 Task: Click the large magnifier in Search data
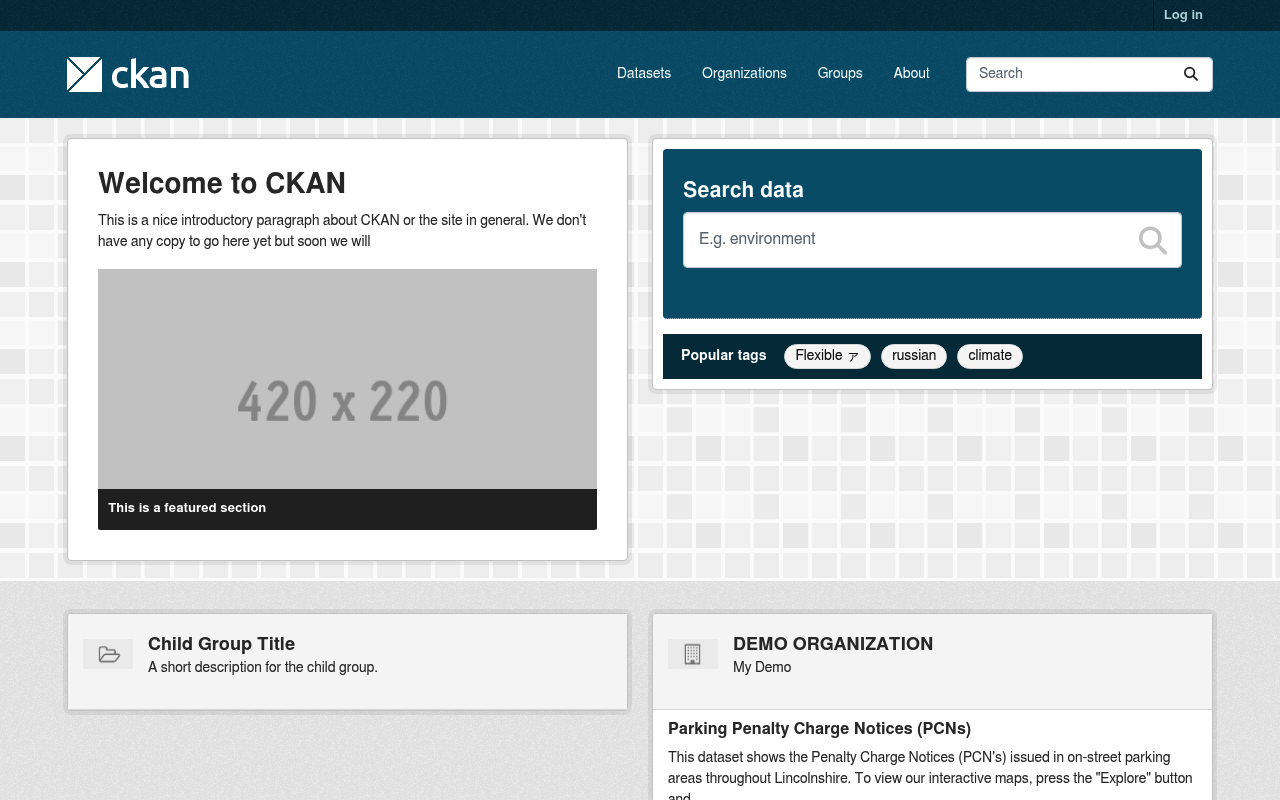pyautogui.click(x=1152, y=240)
